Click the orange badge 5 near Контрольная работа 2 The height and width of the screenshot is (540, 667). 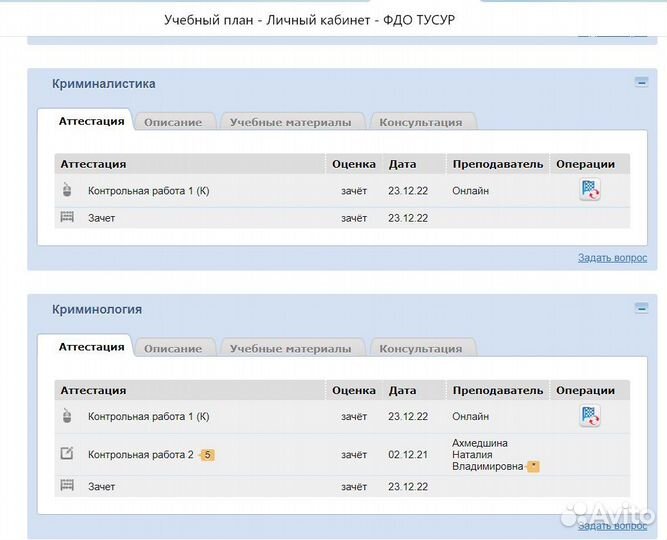click(207, 455)
